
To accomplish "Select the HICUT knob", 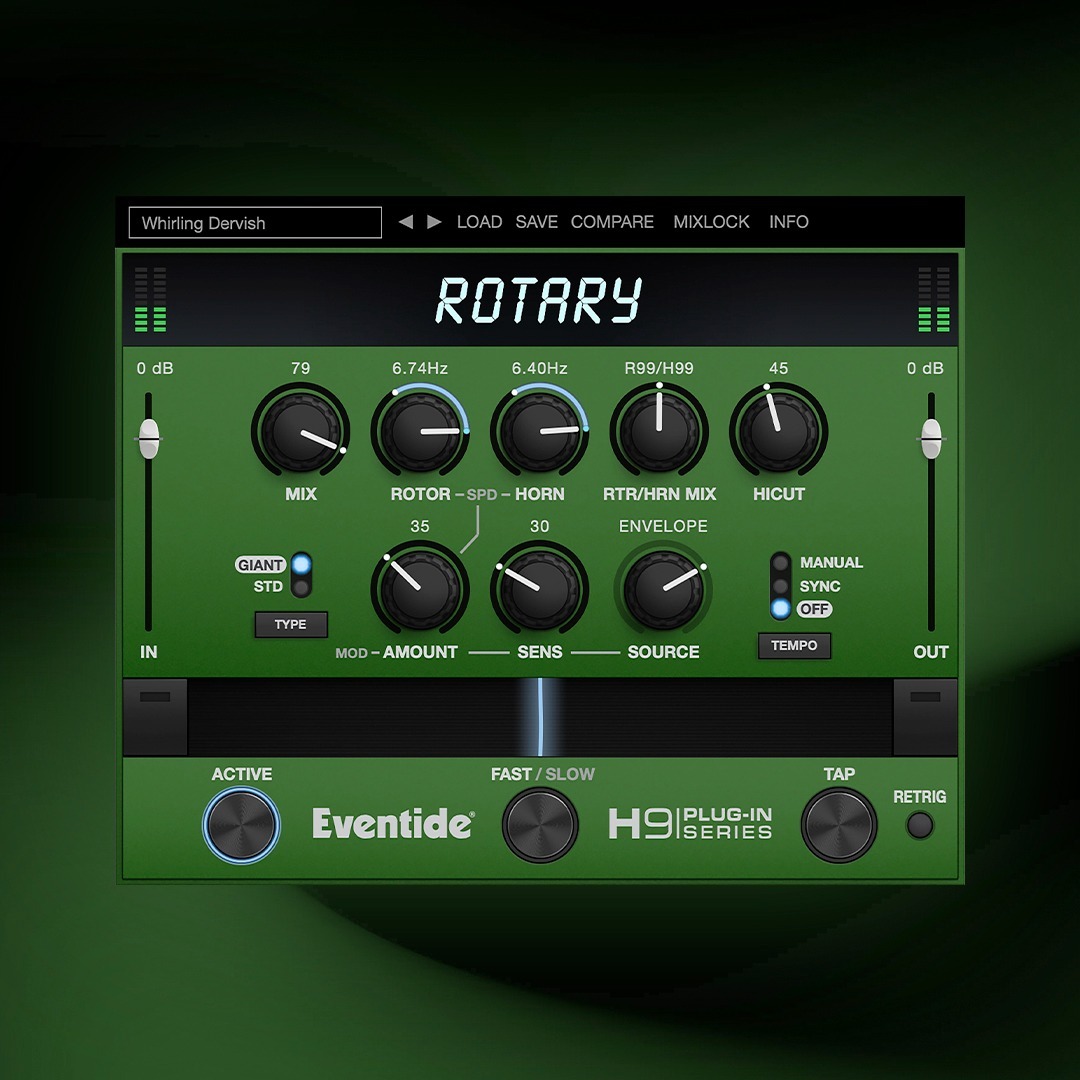I will click(779, 430).
